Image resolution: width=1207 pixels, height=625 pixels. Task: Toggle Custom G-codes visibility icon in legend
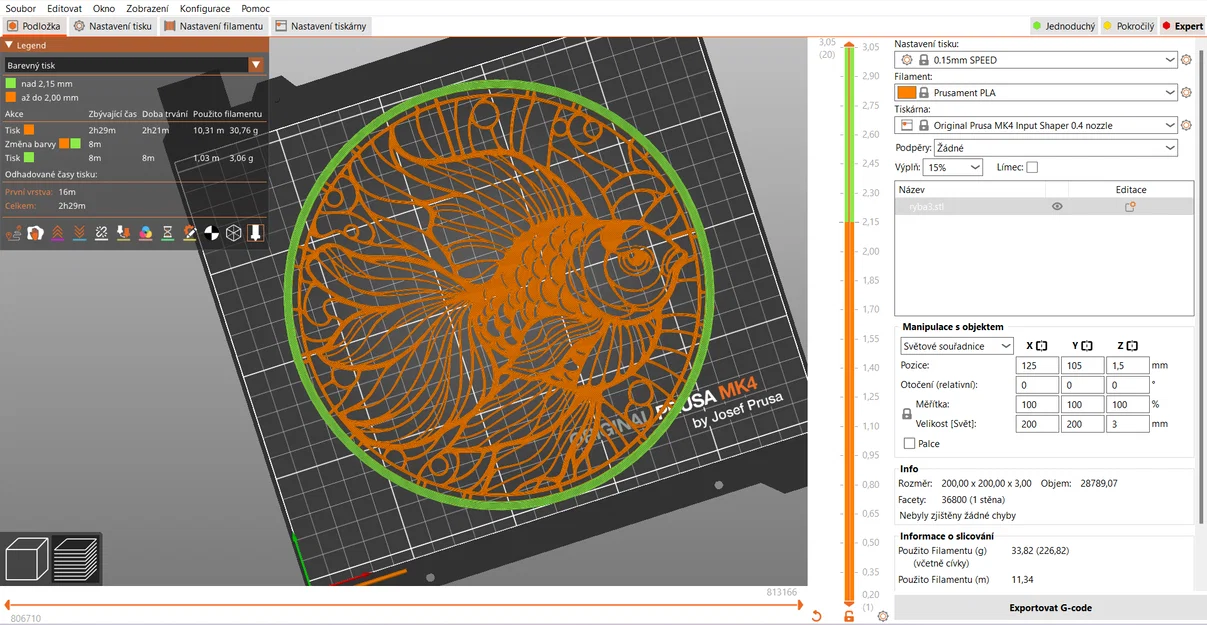pos(190,233)
